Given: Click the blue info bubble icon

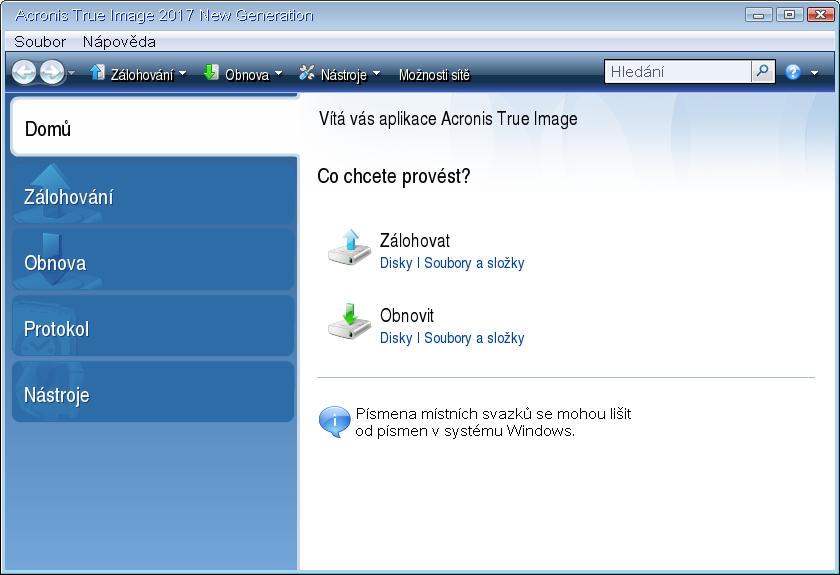Looking at the screenshot, I should pyautogui.click(x=334, y=422).
